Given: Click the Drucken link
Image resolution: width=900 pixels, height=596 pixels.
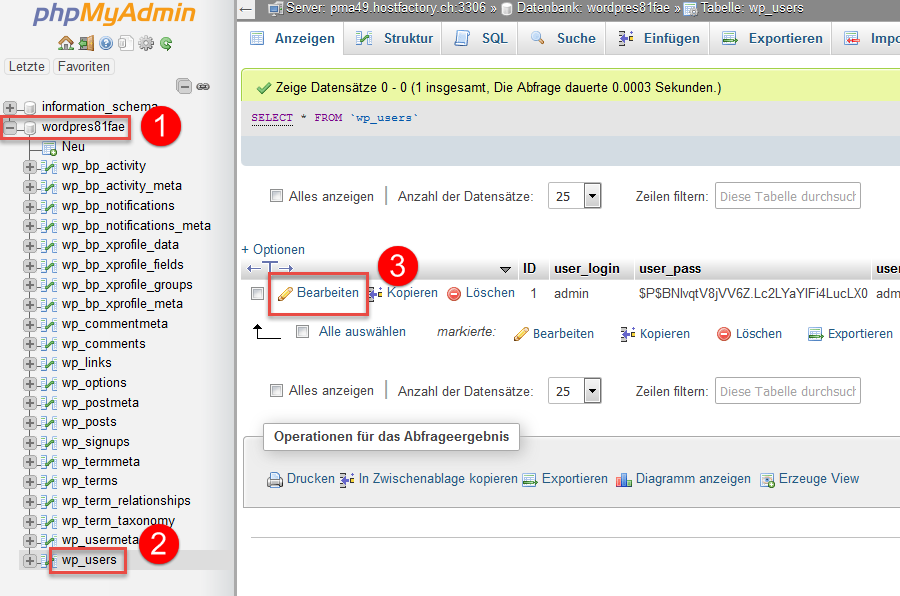Looking at the screenshot, I should coord(311,479).
